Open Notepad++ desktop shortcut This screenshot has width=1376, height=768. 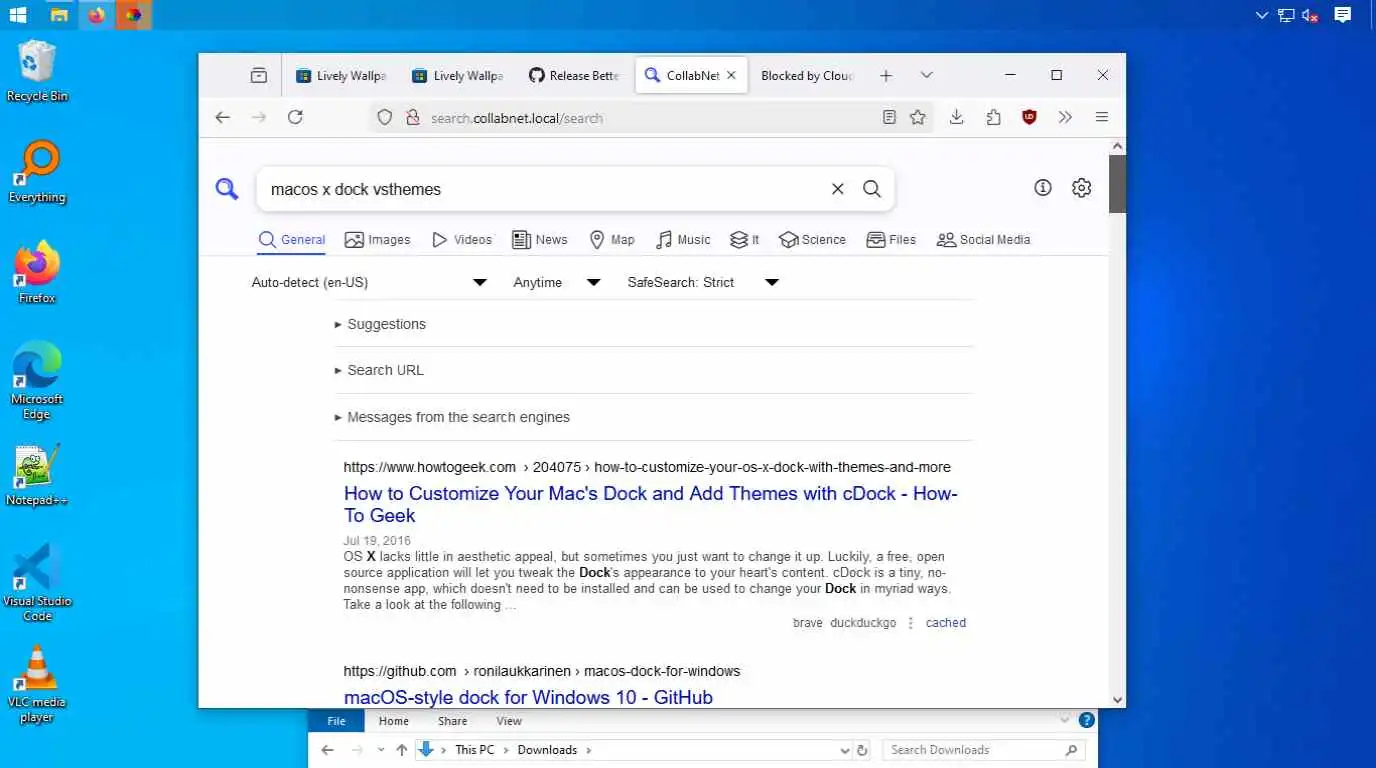[x=37, y=475]
